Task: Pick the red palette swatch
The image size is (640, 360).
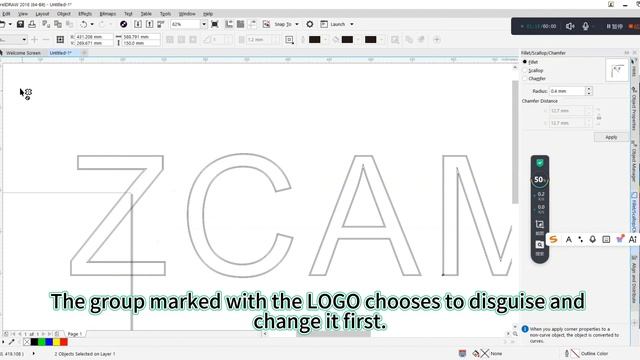Action: click(x=64, y=342)
